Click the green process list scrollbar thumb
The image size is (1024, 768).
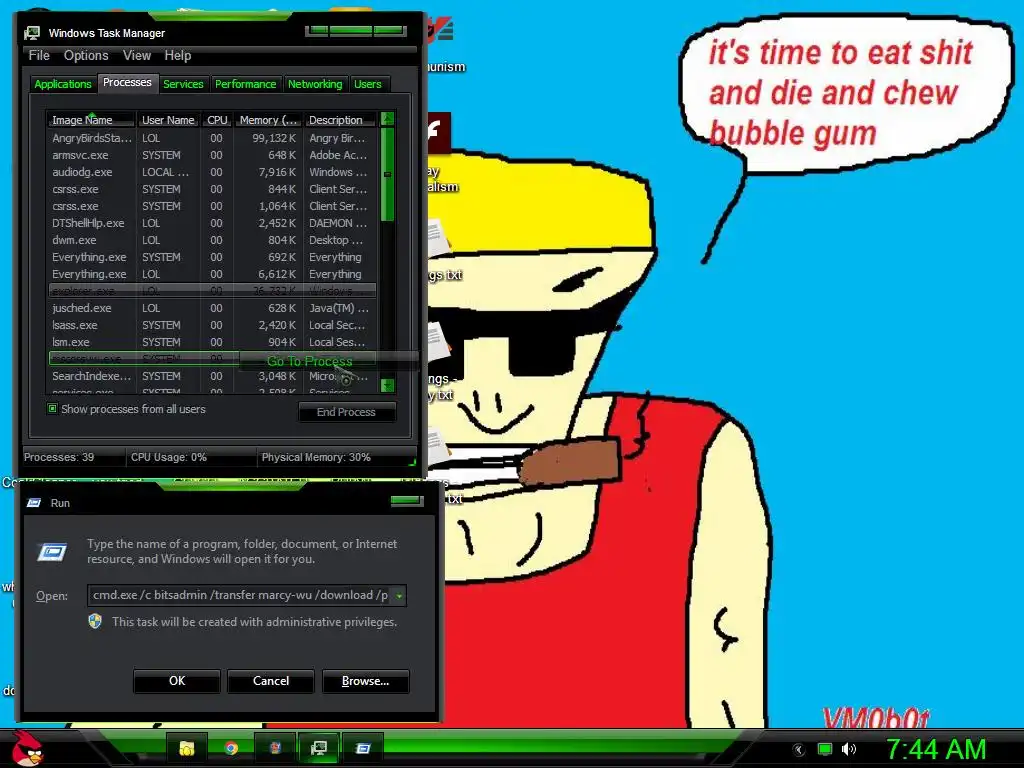click(388, 174)
